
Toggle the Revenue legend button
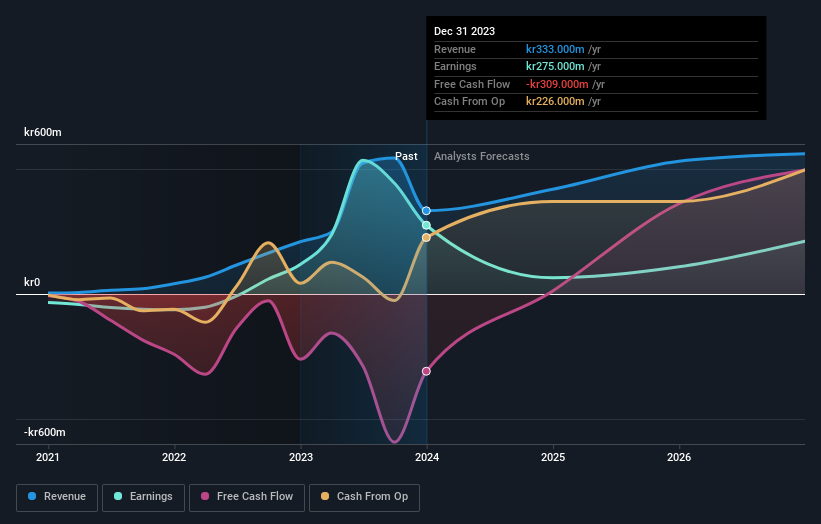(x=57, y=497)
